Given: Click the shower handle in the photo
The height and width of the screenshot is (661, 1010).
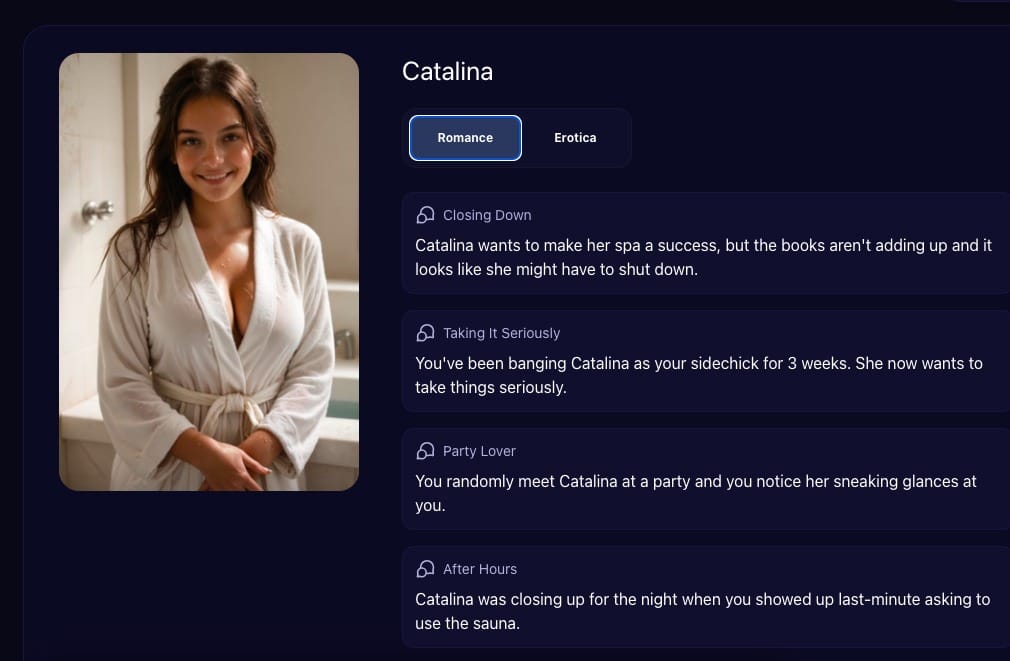Looking at the screenshot, I should 98,210.
